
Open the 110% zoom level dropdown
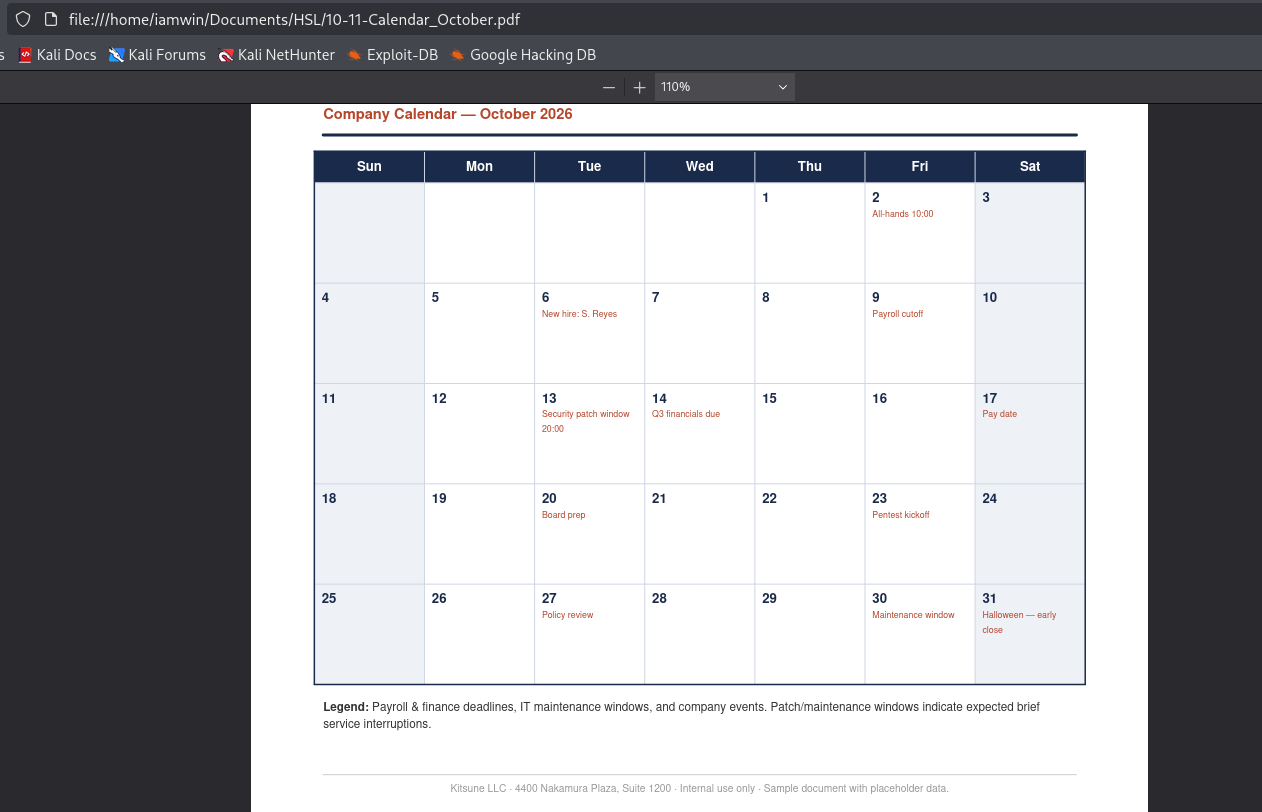tap(725, 87)
